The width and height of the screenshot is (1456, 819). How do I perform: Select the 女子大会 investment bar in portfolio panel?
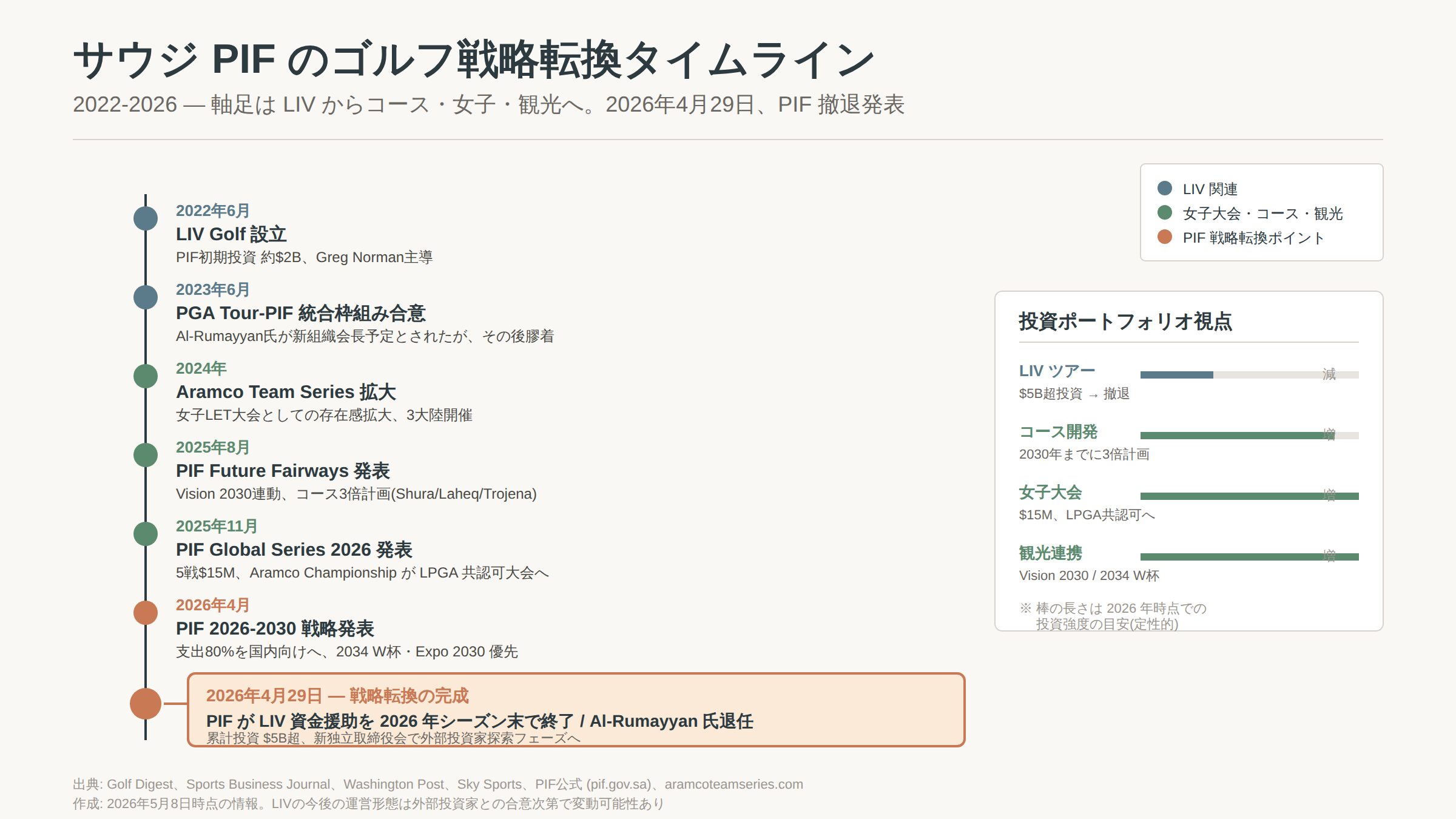(1250, 496)
